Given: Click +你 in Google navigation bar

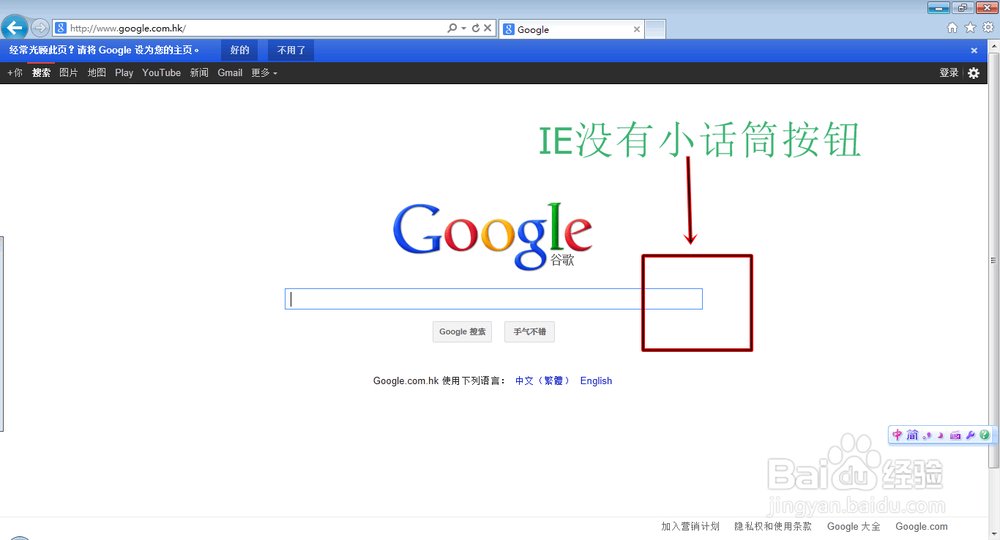Looking at the screenshot, I should [x=15, y=73].
